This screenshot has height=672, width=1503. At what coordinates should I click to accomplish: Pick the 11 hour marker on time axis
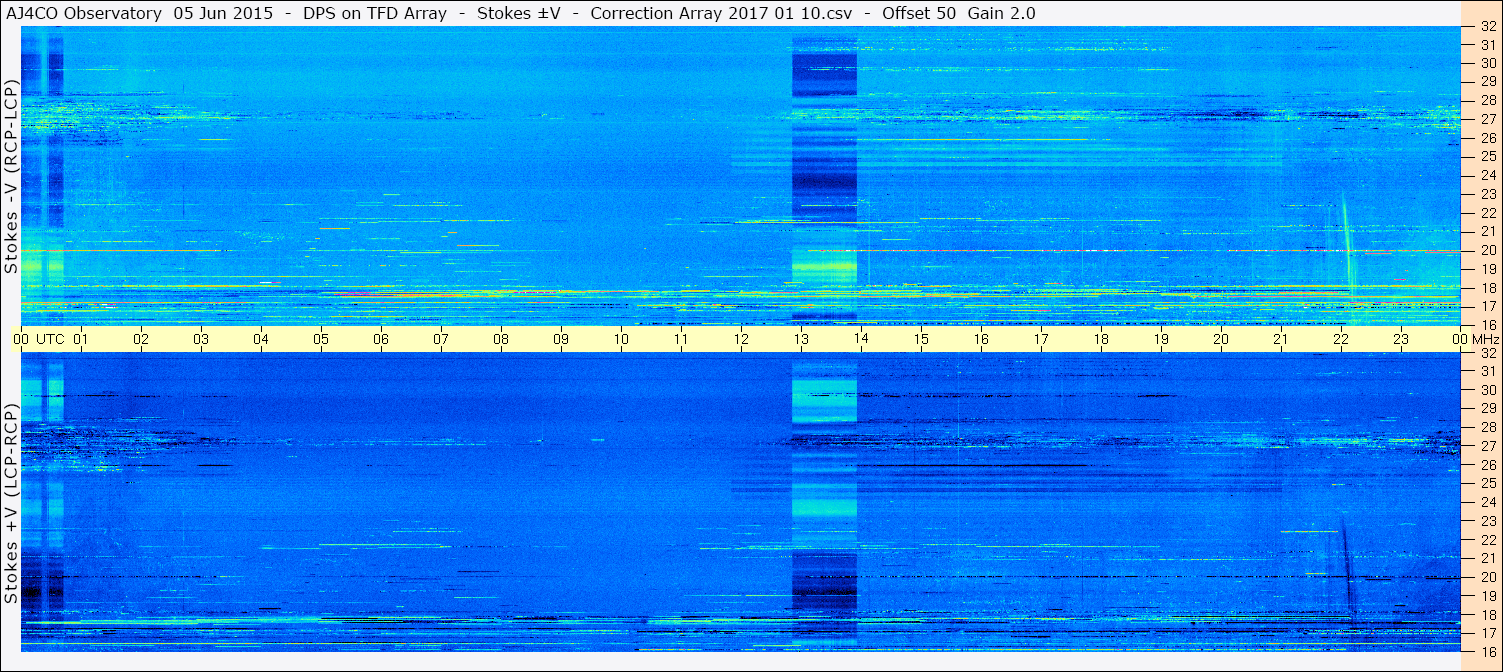[681, 339]
